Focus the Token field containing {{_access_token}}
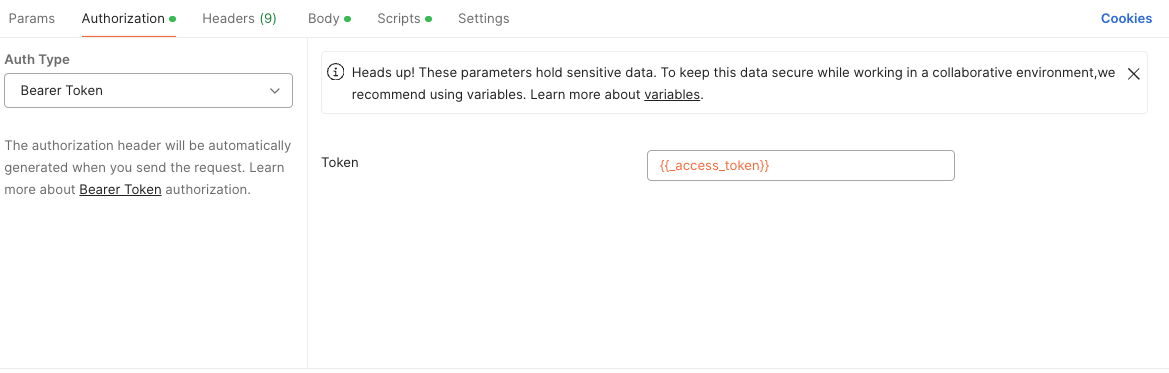 click(801, 166)
